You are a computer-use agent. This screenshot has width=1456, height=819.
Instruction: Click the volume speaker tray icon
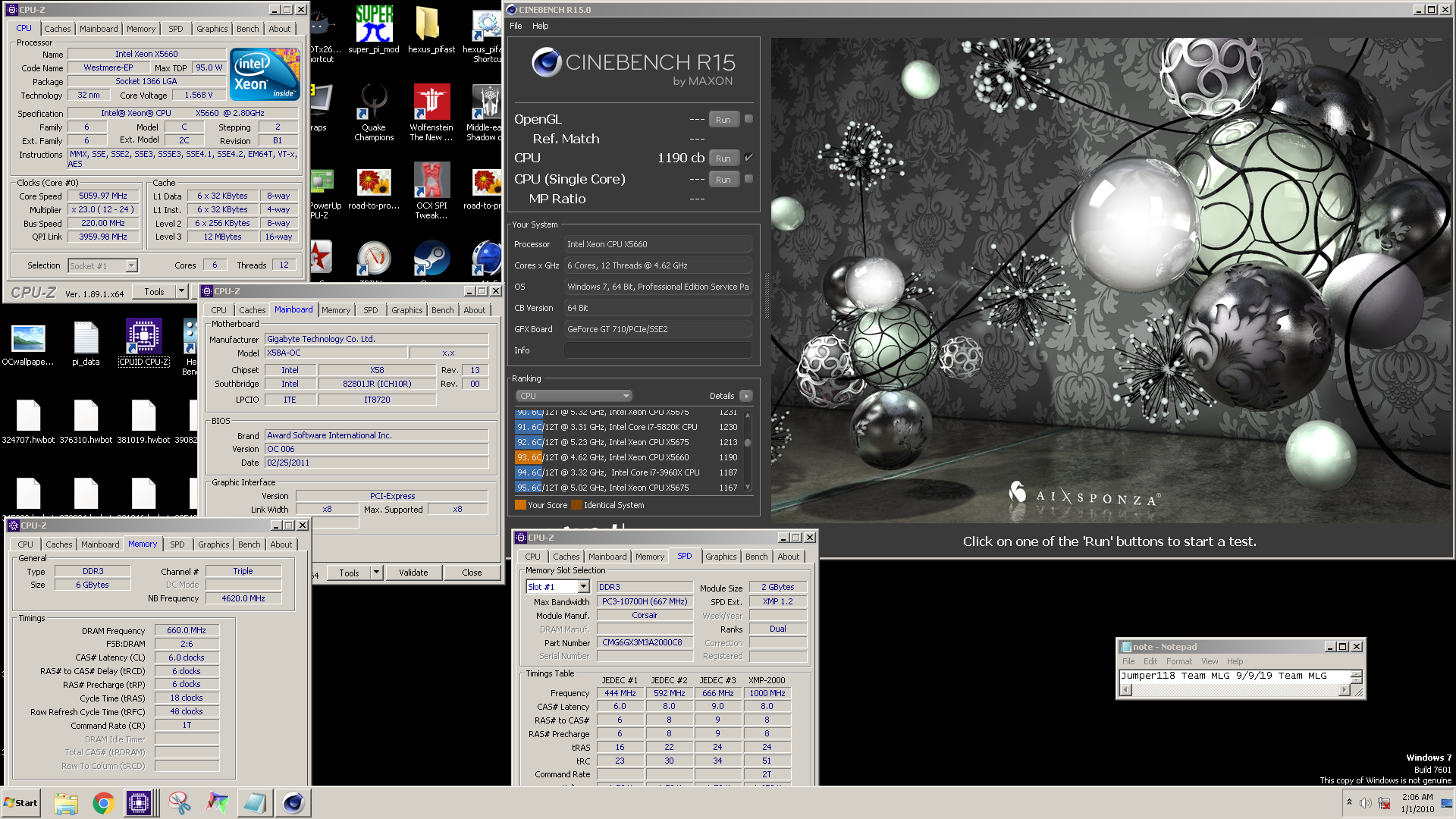tap(1365, 803)
